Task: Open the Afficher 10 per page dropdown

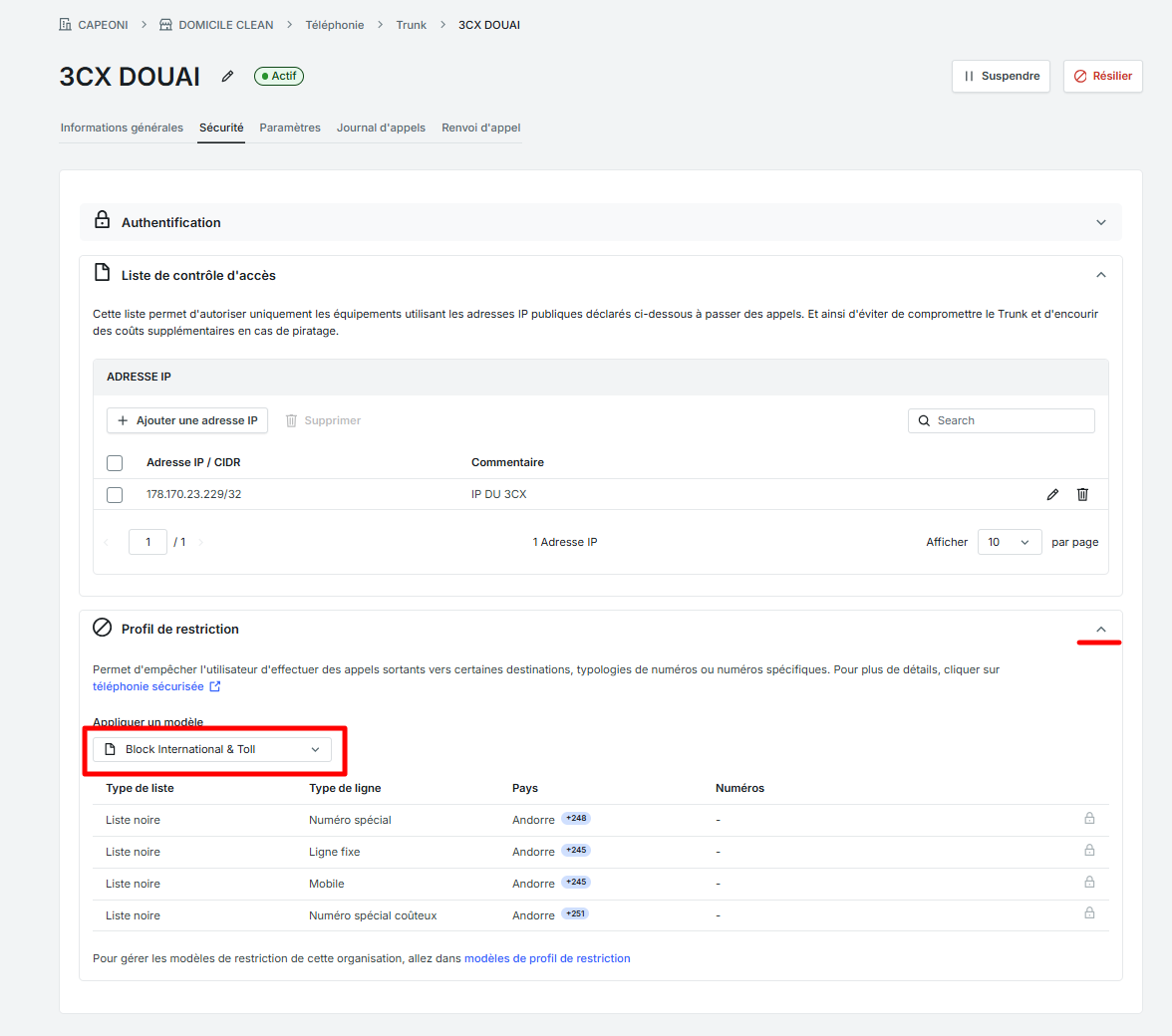Action: tap(1009, 542)
